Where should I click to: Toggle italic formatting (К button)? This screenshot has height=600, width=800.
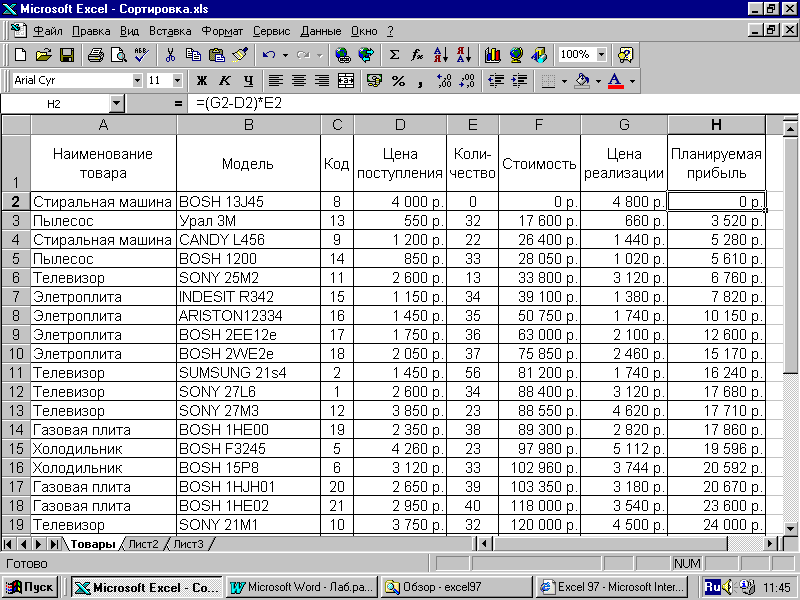[224, 80]
